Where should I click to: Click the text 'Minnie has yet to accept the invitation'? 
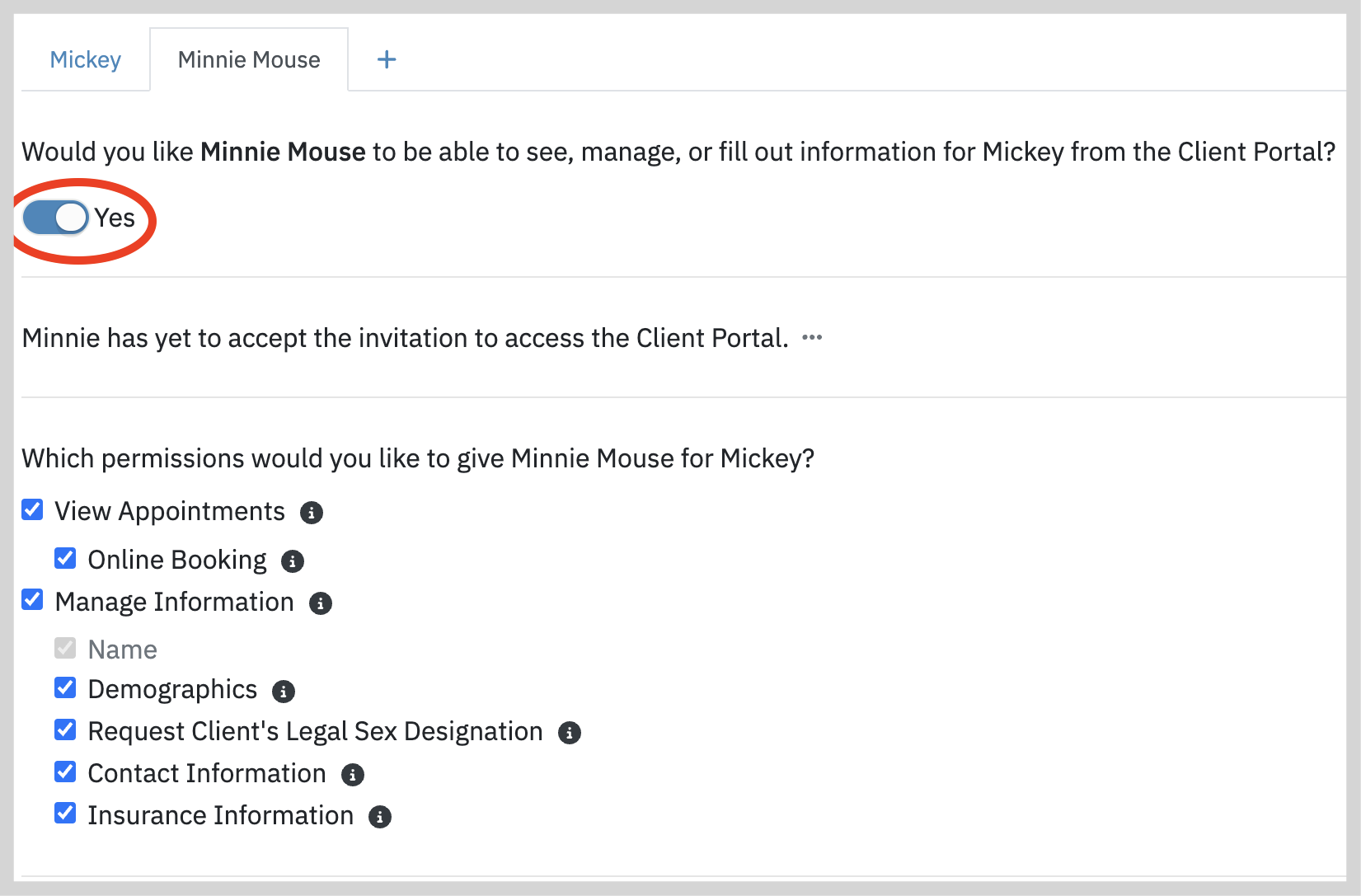260,338
